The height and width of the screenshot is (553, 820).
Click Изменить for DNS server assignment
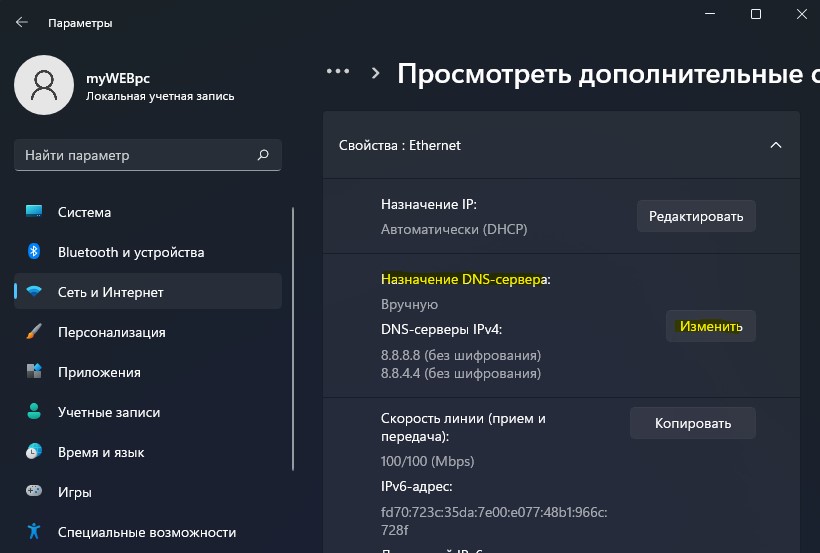pos(711,326)
